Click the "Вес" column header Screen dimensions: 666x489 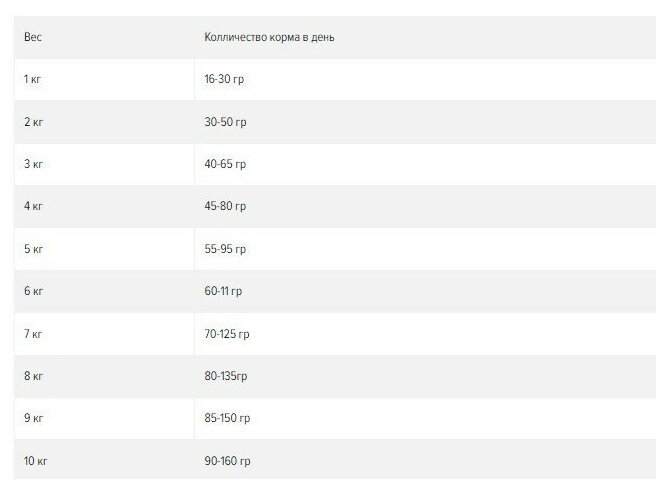[32, 37]
